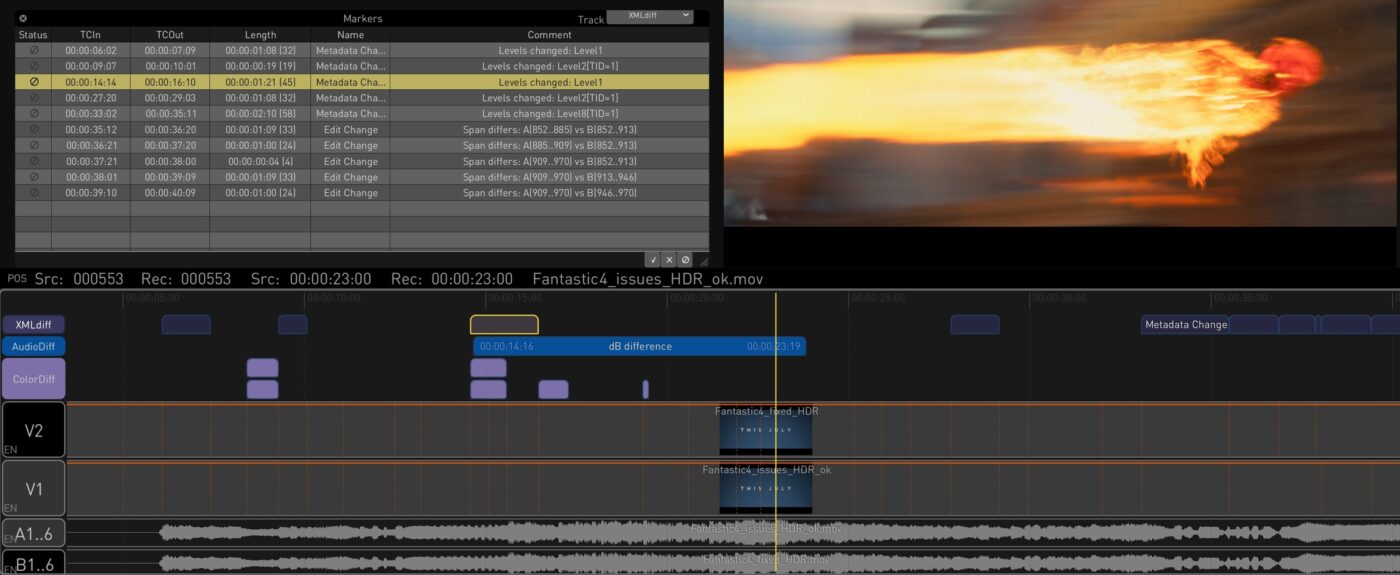Select the XMLdiff track header
Viewport: 1400px width, 575px height.
click(33, 325)
